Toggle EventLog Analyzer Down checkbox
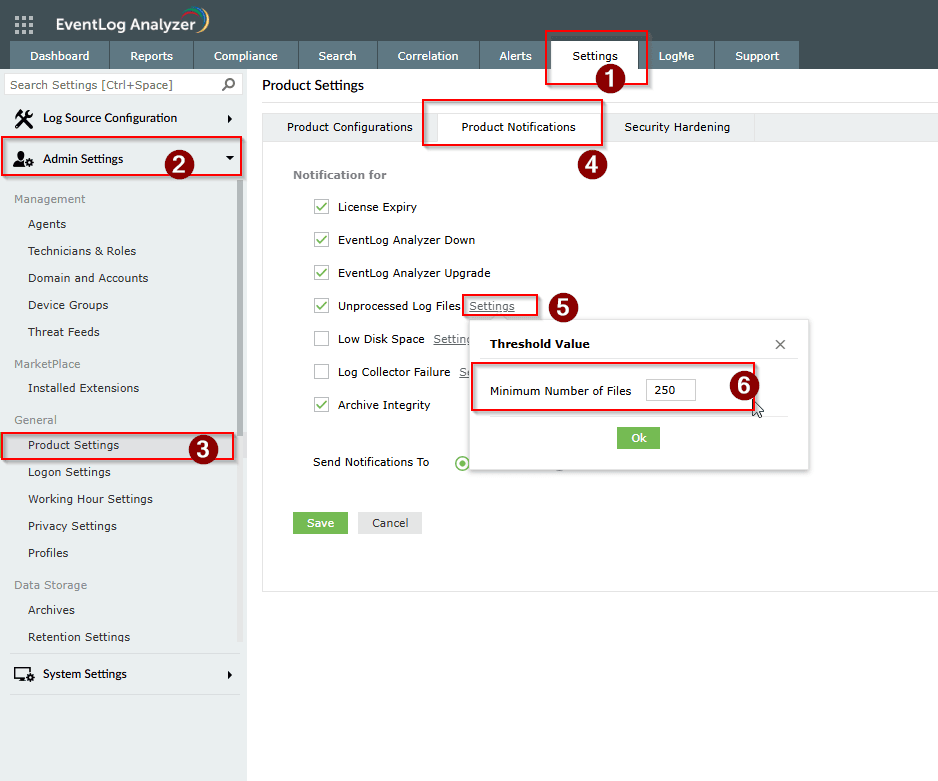This screenshot has width=938, height=781. 321,240
